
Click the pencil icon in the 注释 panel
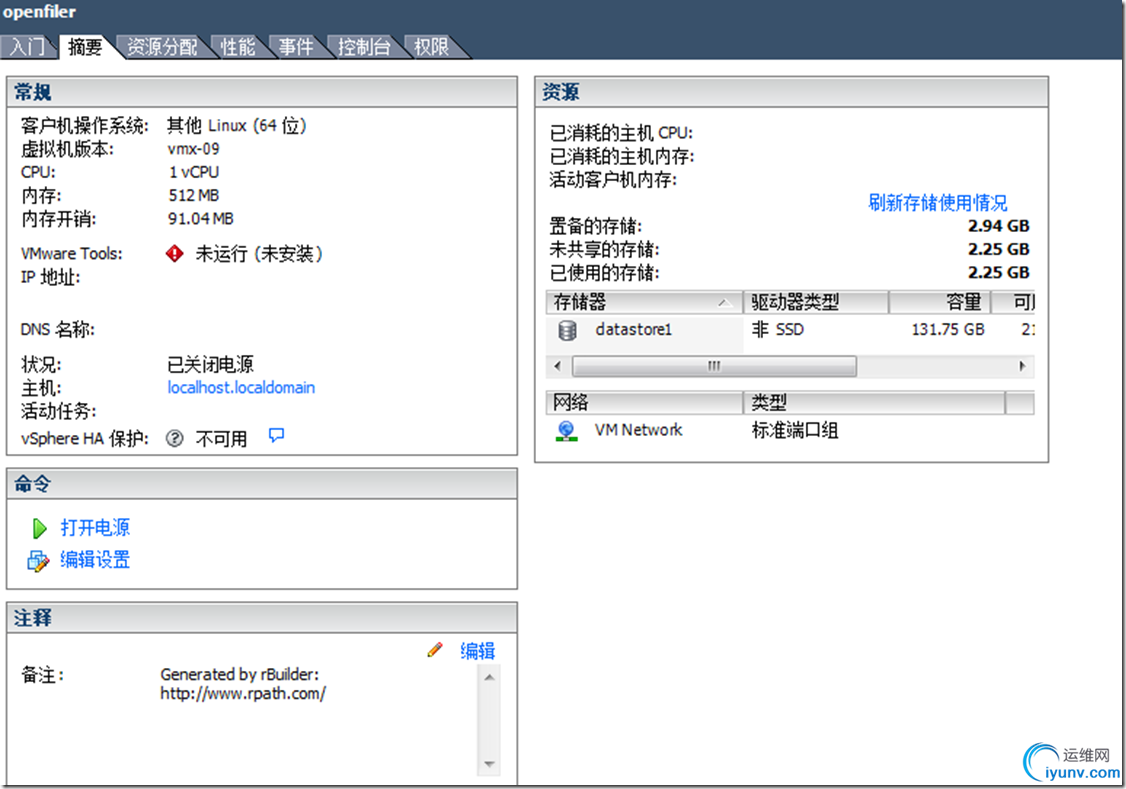tap(434, 649)
